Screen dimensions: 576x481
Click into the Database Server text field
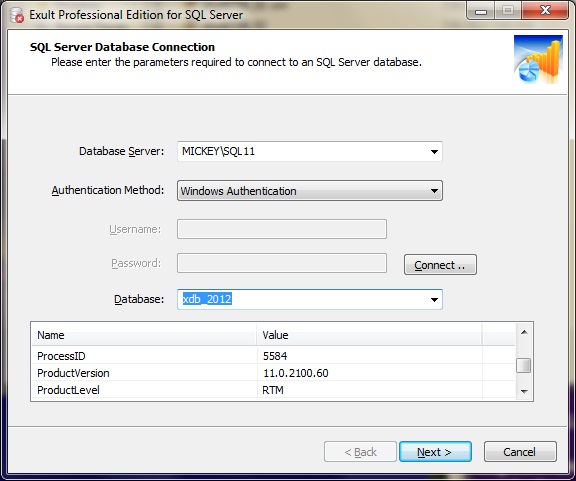(x=302, y=151)
